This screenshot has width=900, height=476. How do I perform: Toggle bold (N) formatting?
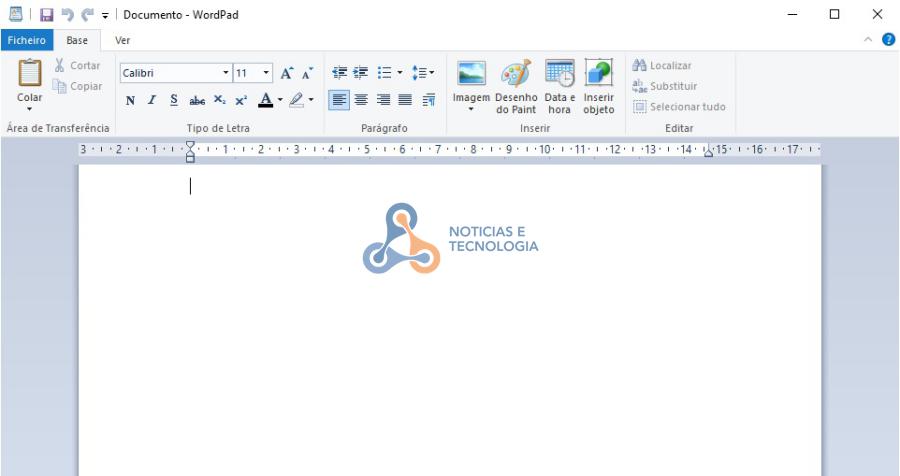[x=130, y=100]
